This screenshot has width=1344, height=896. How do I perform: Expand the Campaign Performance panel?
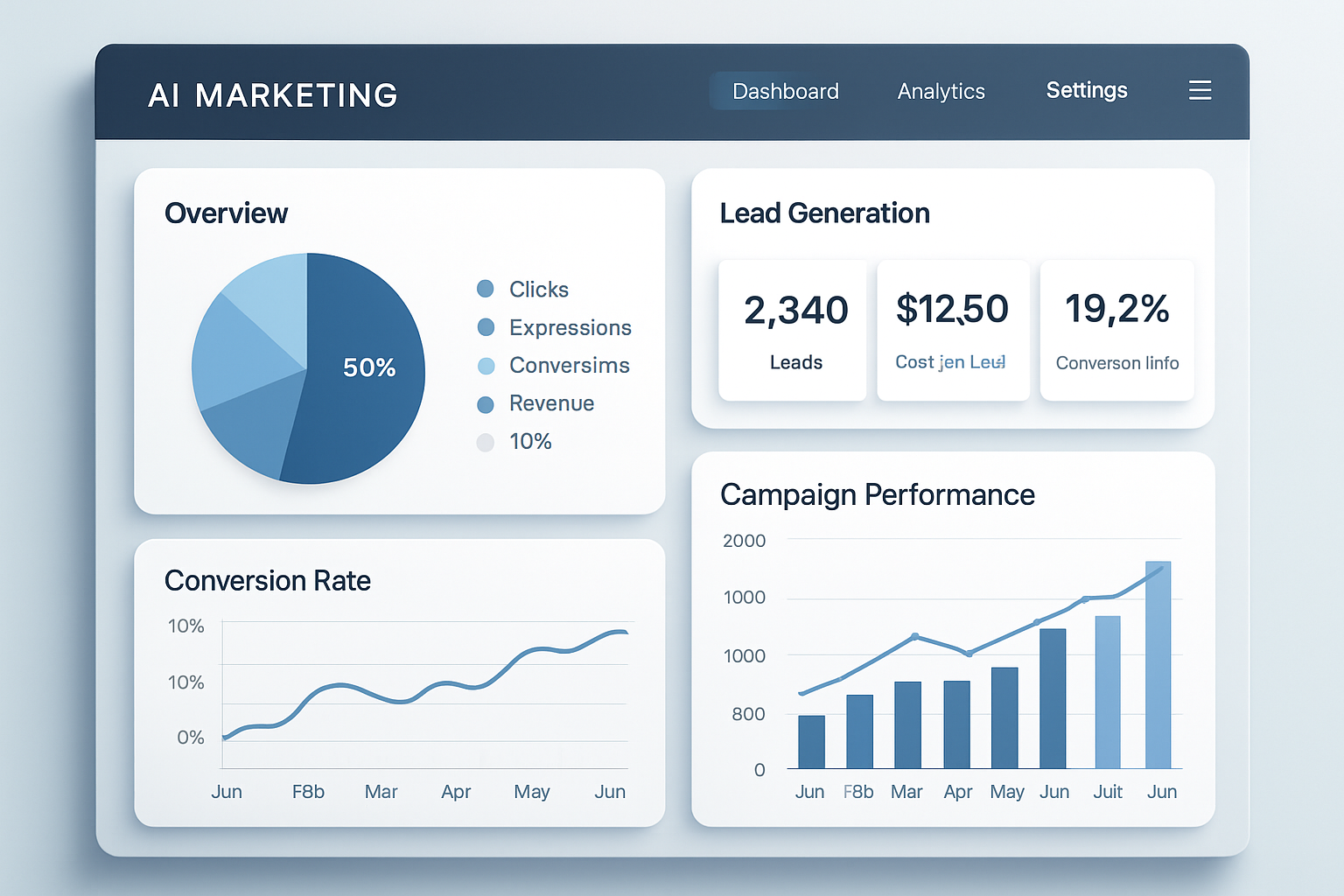point(877,494)
